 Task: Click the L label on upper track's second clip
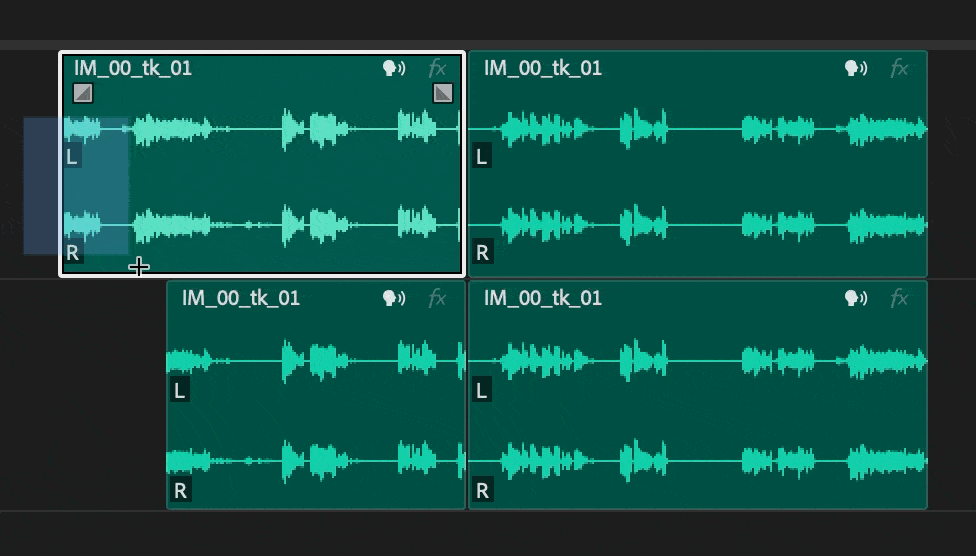pyautogui.click(x=482, y=156)
